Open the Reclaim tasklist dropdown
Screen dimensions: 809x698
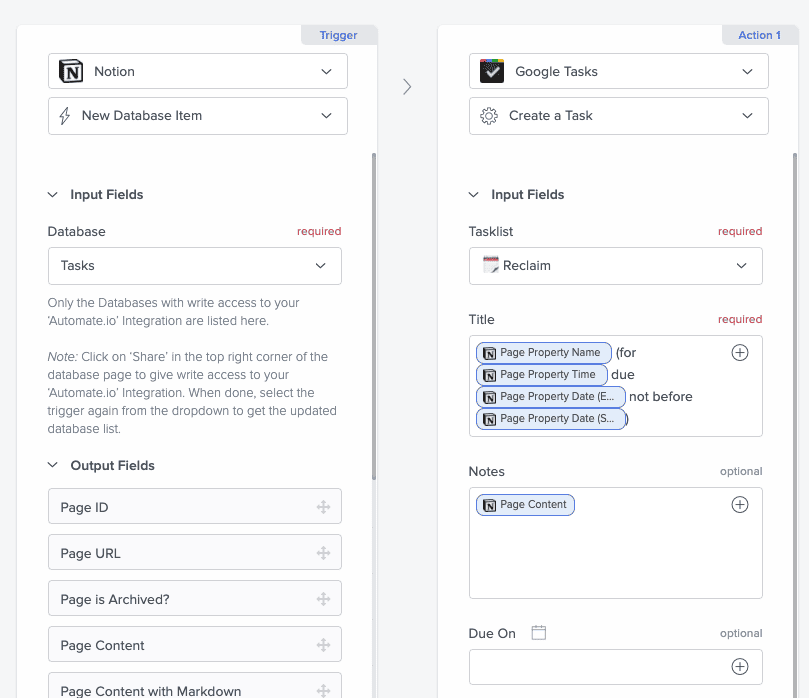[x=616, y=266]
